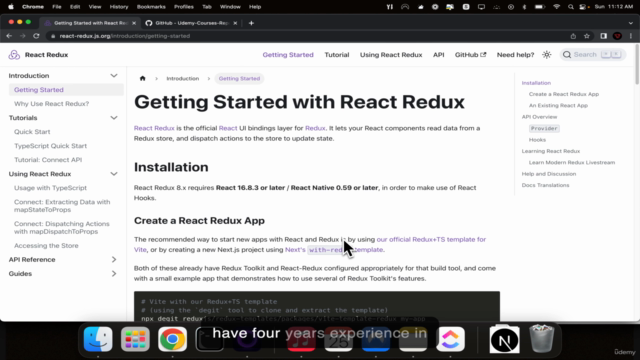Click the React Redux logo icon
Screen dimensions: 640x360
click(14, 55)
